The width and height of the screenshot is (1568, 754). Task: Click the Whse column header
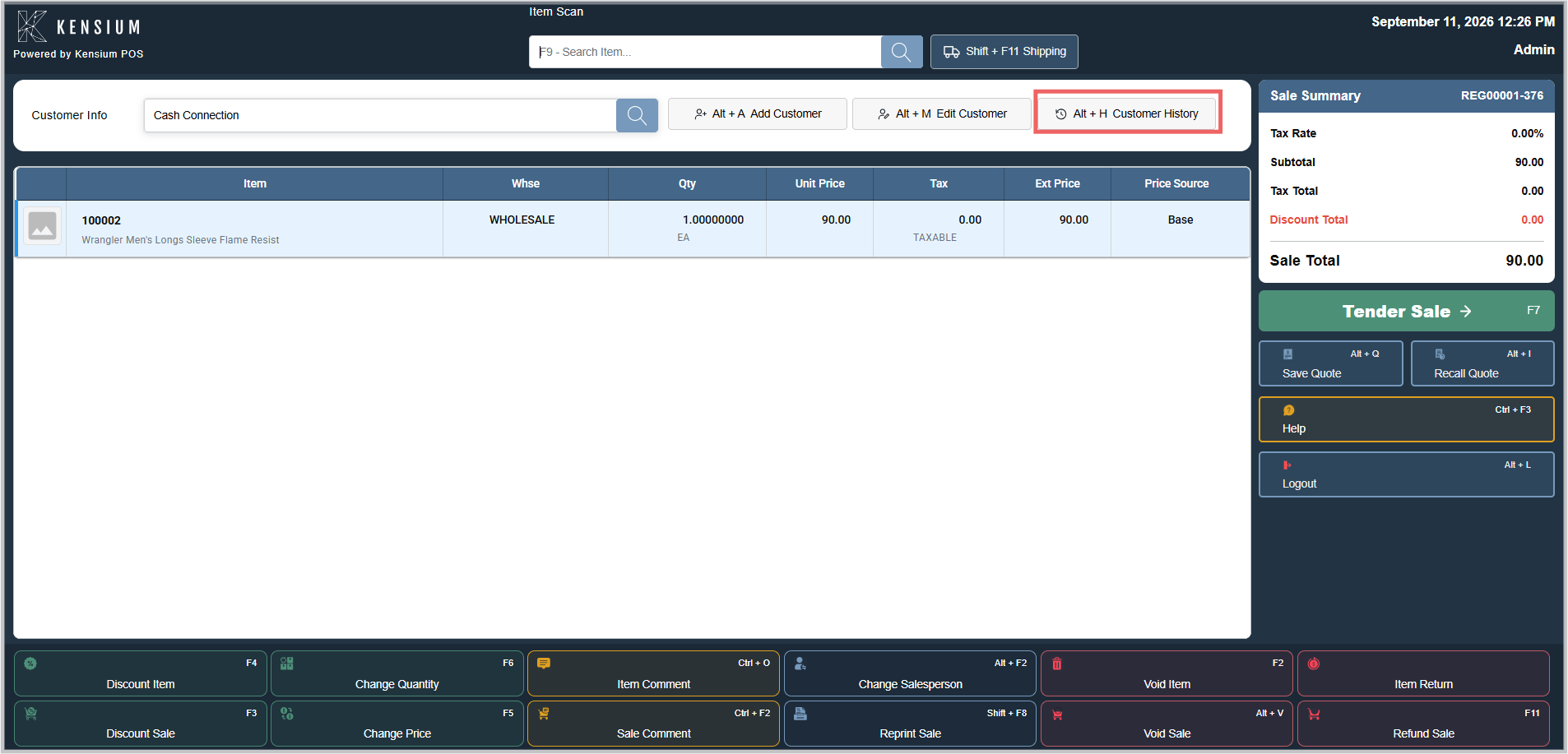[x=526, y=183]
